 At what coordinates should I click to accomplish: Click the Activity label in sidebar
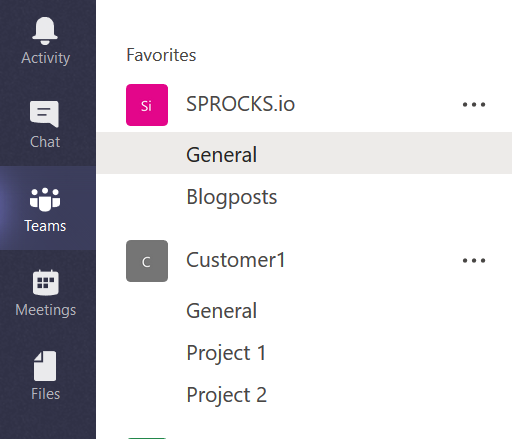pyautogui.click(x=46, y=58)
